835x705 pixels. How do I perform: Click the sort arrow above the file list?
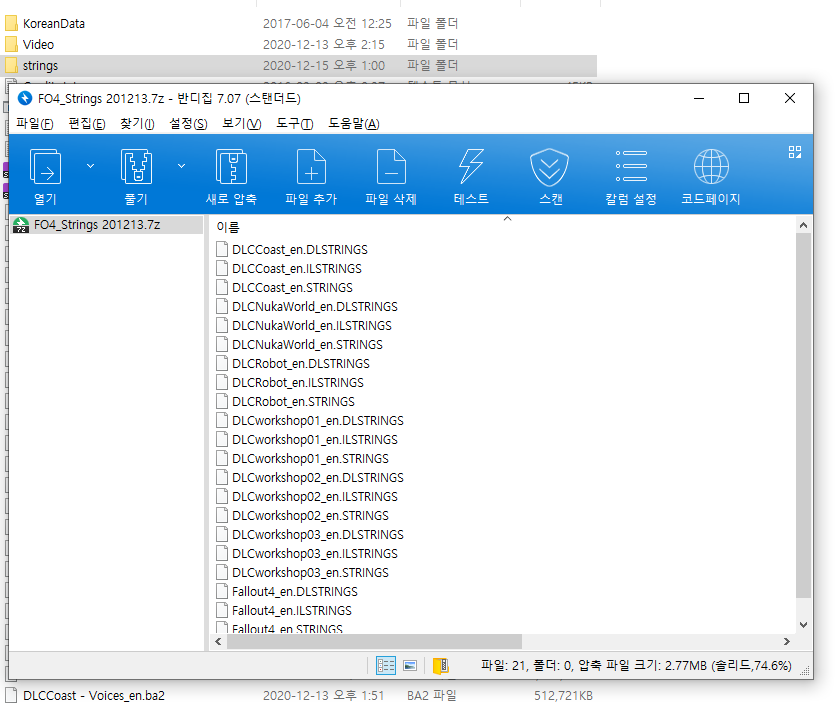(x=507, y=218)
